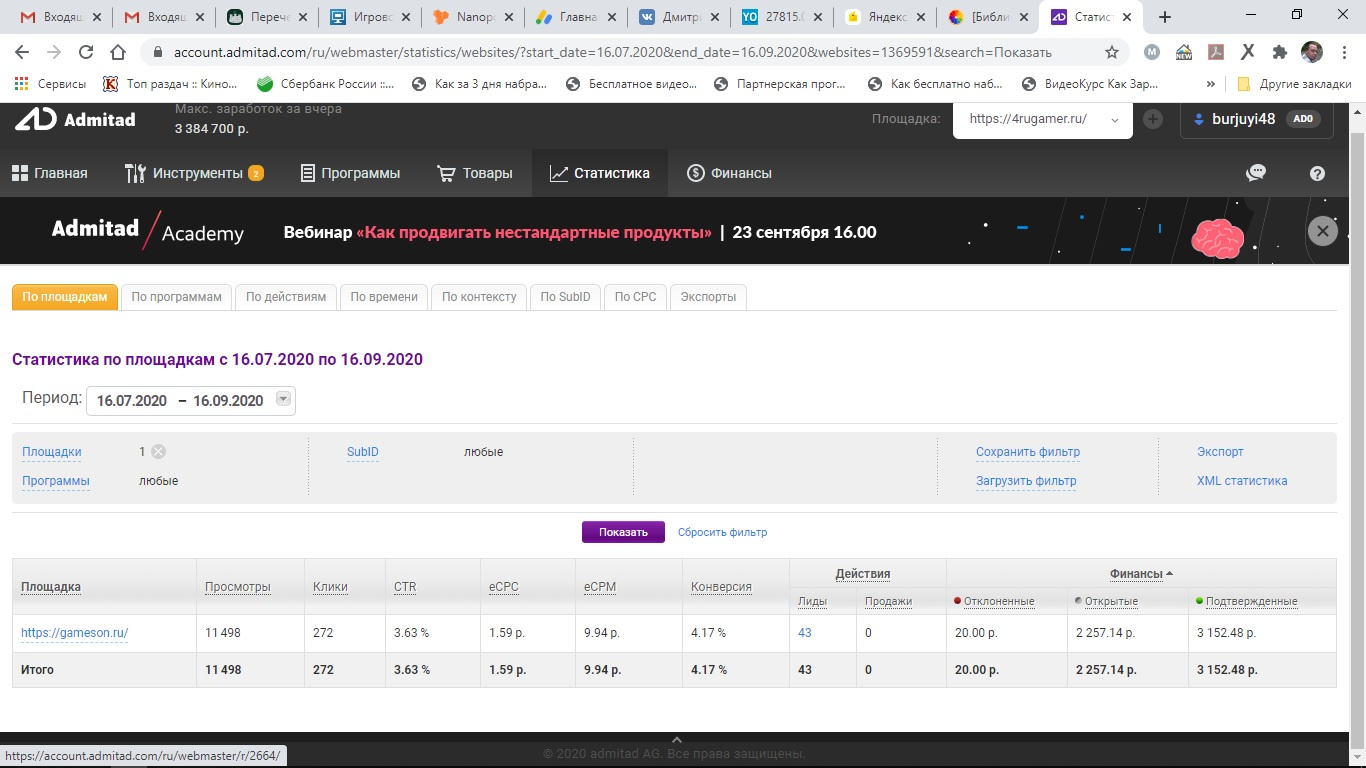Click the purple Показать button
The height and width of the screenshot is (768, 1366).
[x=623, y=532]
